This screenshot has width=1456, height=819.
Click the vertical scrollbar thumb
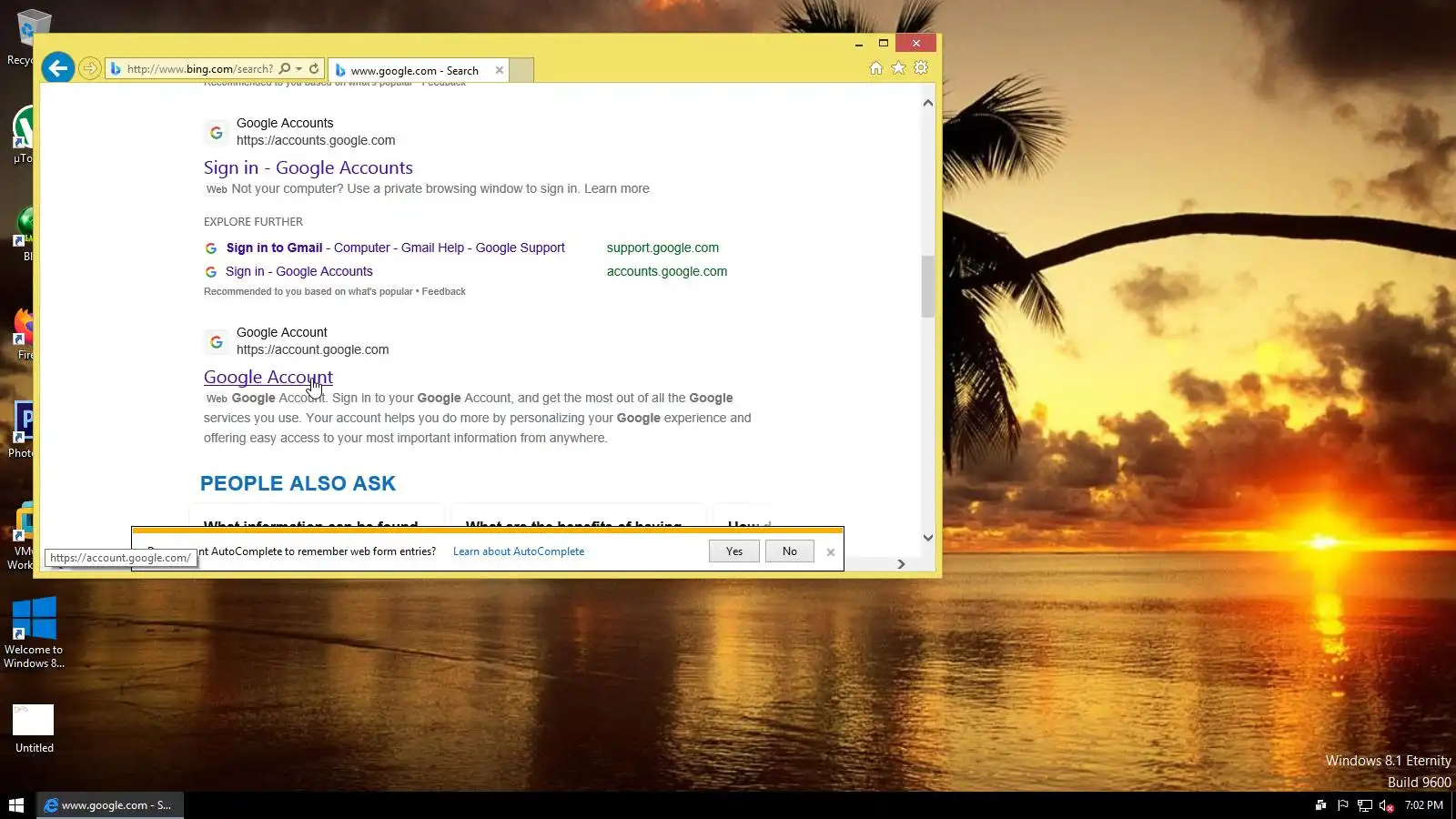[x=928, y=286]
